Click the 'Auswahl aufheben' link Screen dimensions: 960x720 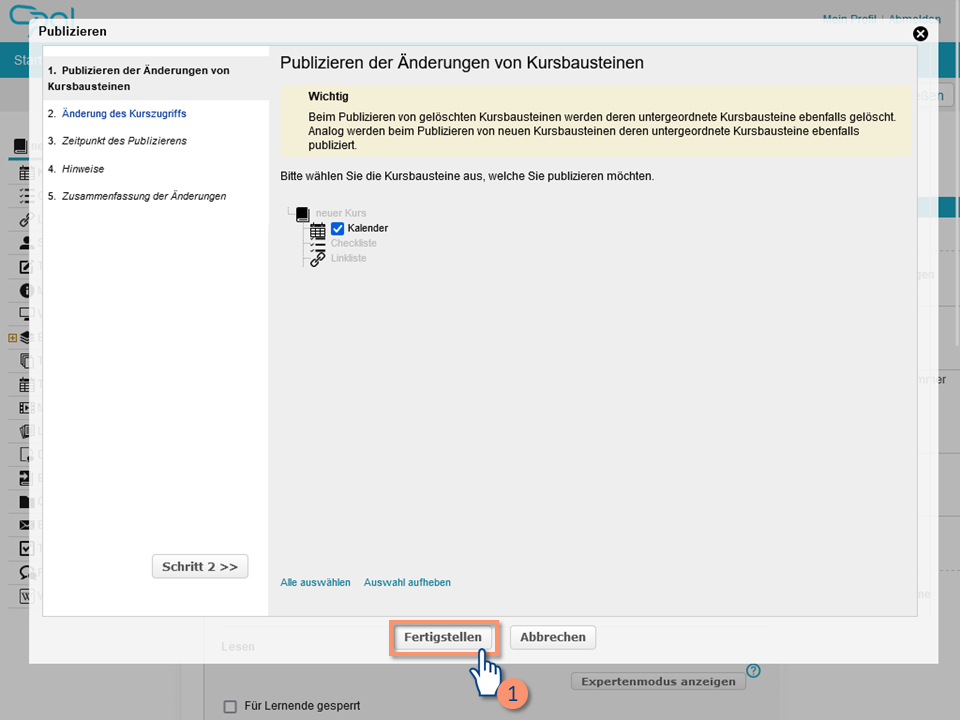tap(407, 582)
